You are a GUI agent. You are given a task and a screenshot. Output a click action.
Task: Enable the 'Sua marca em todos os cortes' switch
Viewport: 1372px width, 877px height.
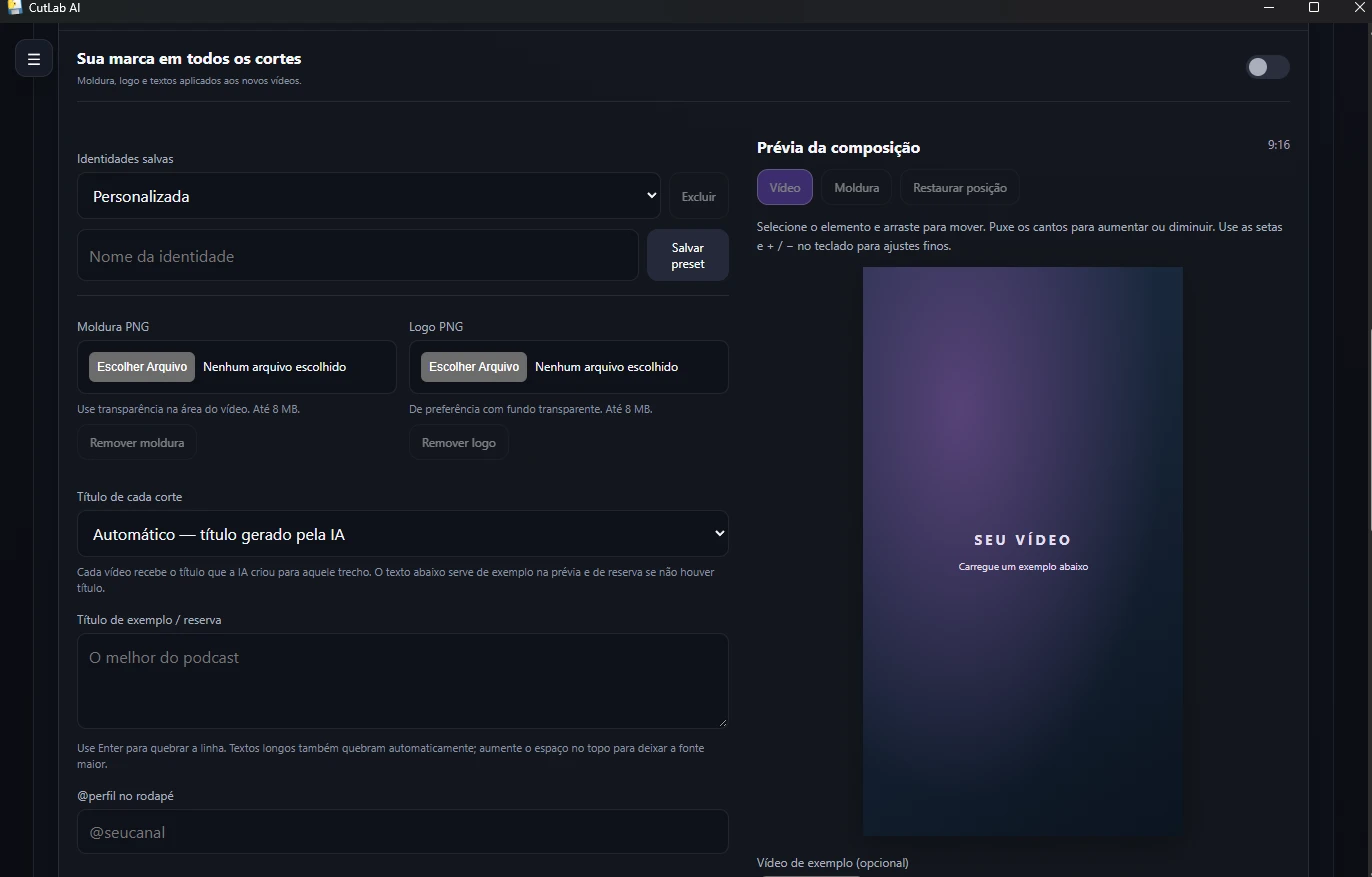tap(1267, 67)
